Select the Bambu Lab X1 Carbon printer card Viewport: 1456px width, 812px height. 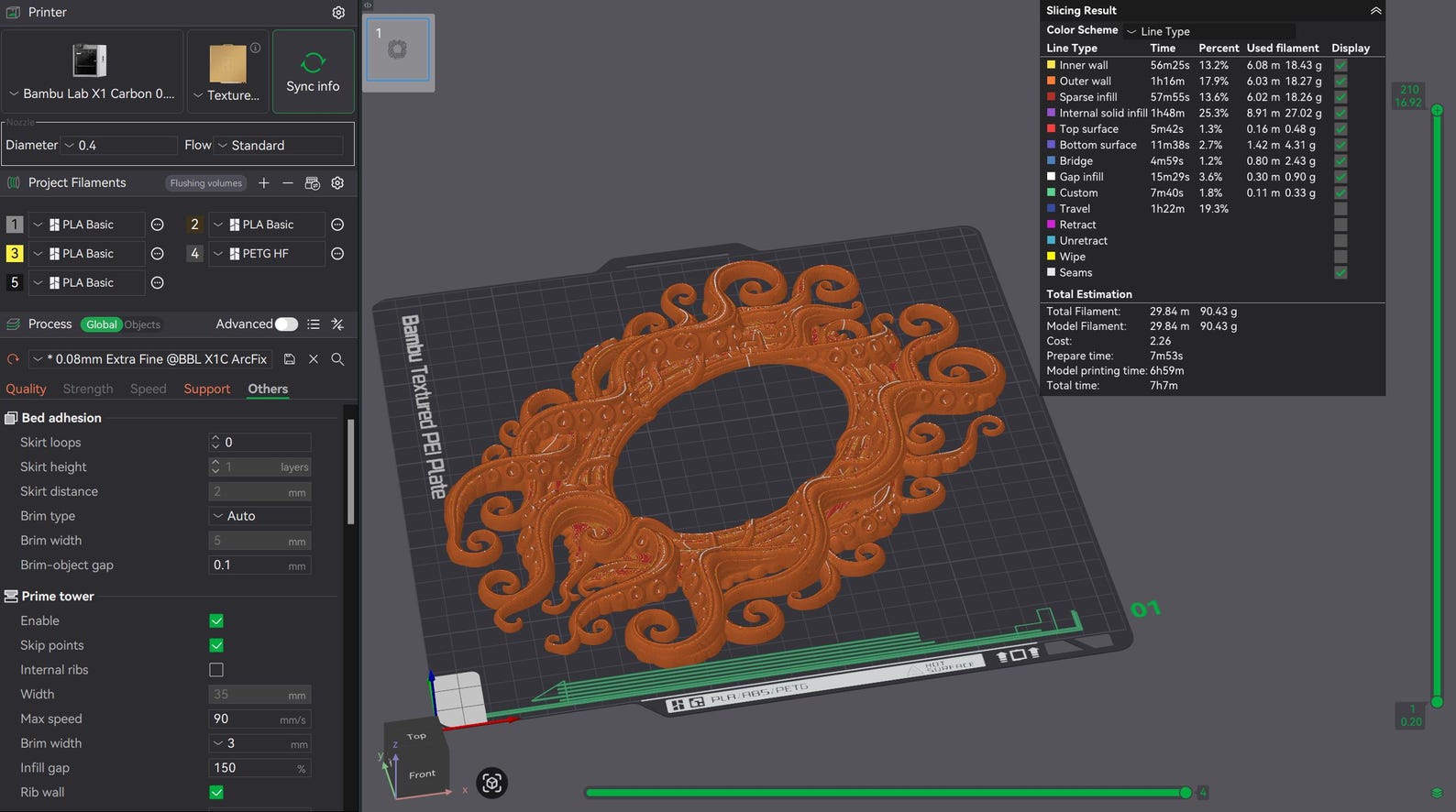click(92, 71)
